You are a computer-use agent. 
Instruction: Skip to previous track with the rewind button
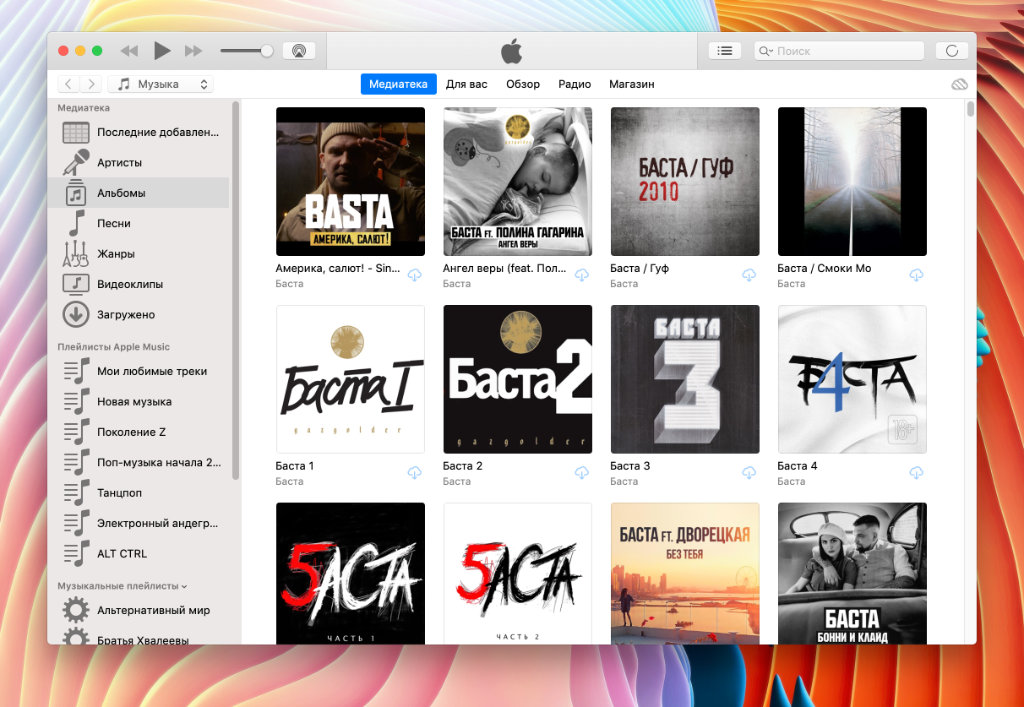tap(129, 51)
